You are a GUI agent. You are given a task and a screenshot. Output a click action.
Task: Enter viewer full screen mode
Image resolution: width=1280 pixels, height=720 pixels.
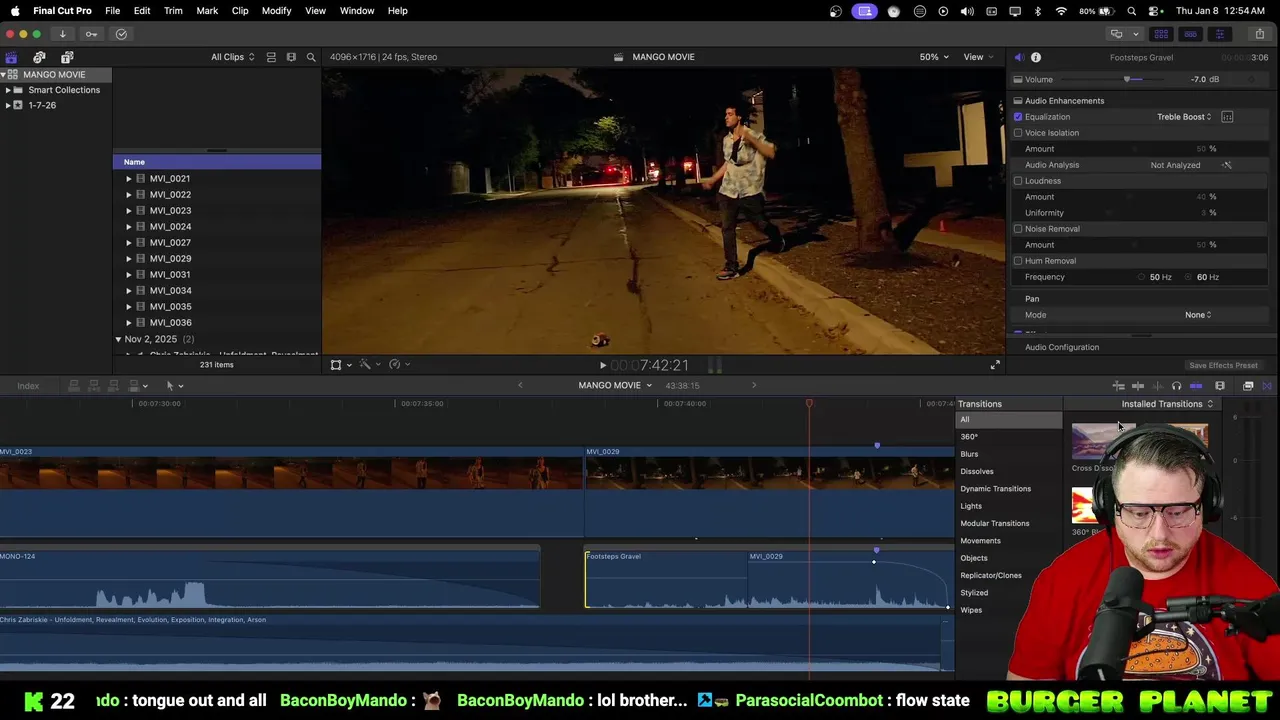coord(995,365)
